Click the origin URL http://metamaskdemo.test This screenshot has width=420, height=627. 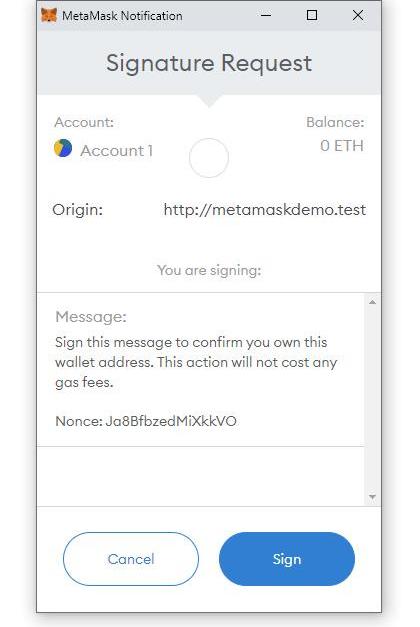[x=265, y=210]
